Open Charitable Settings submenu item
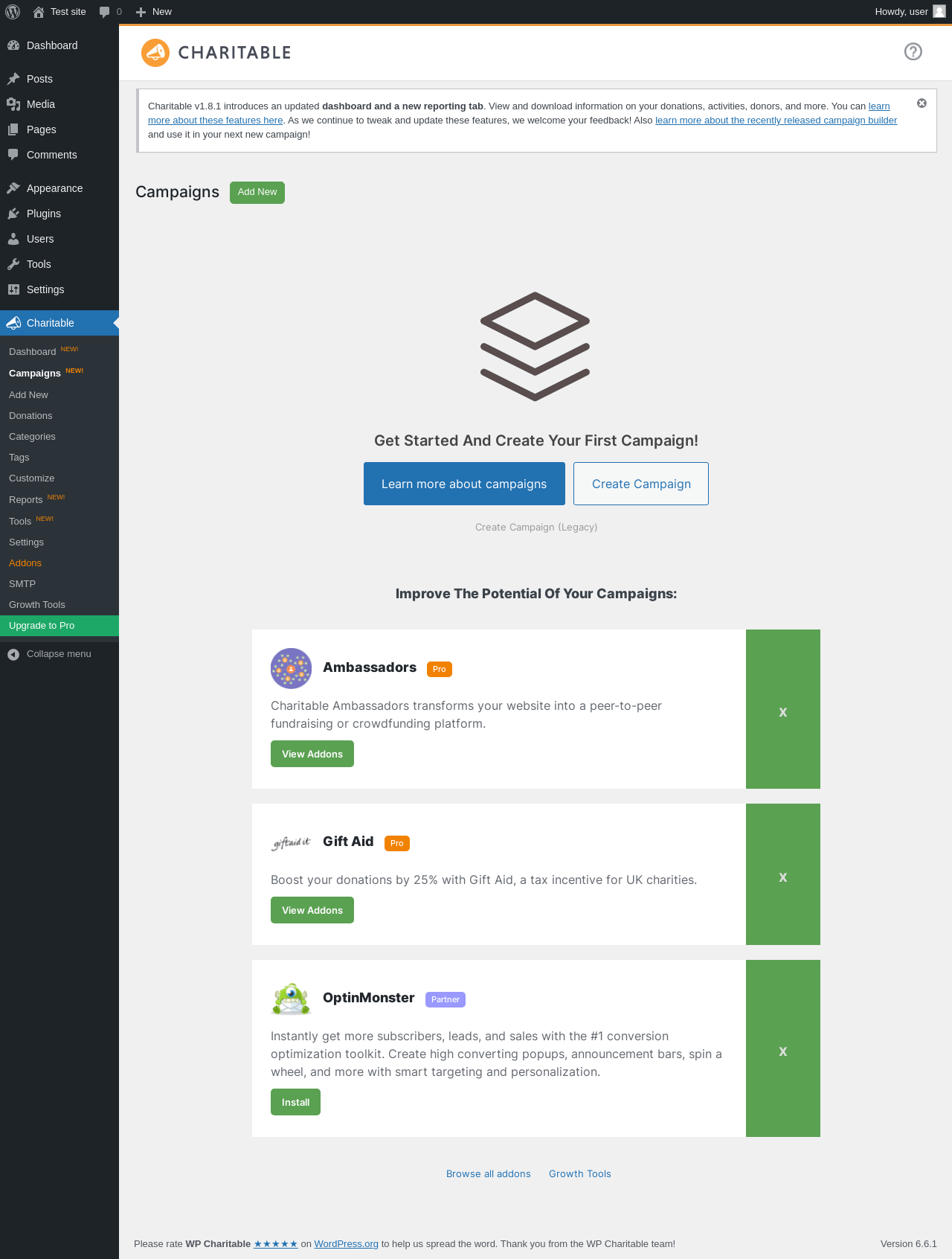952x1259 pixels. tap(59, 542)
